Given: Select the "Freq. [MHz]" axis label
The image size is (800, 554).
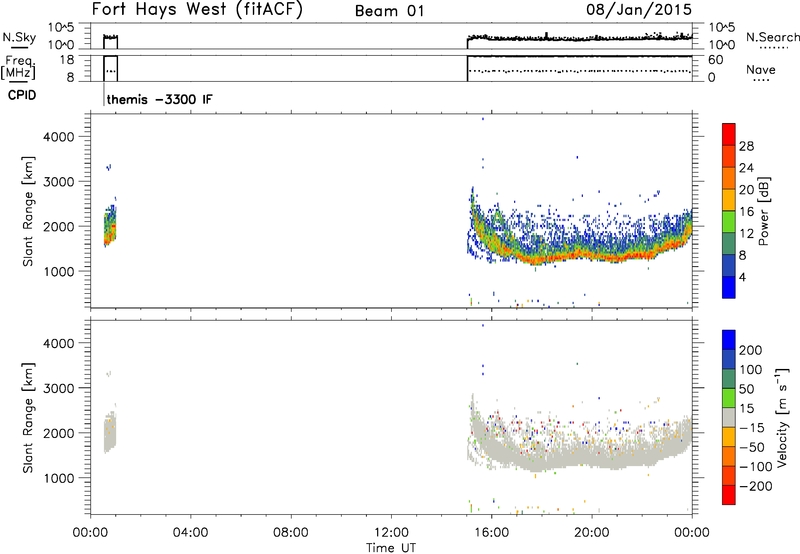Looking at the screenshot, I should pos(20,66).
